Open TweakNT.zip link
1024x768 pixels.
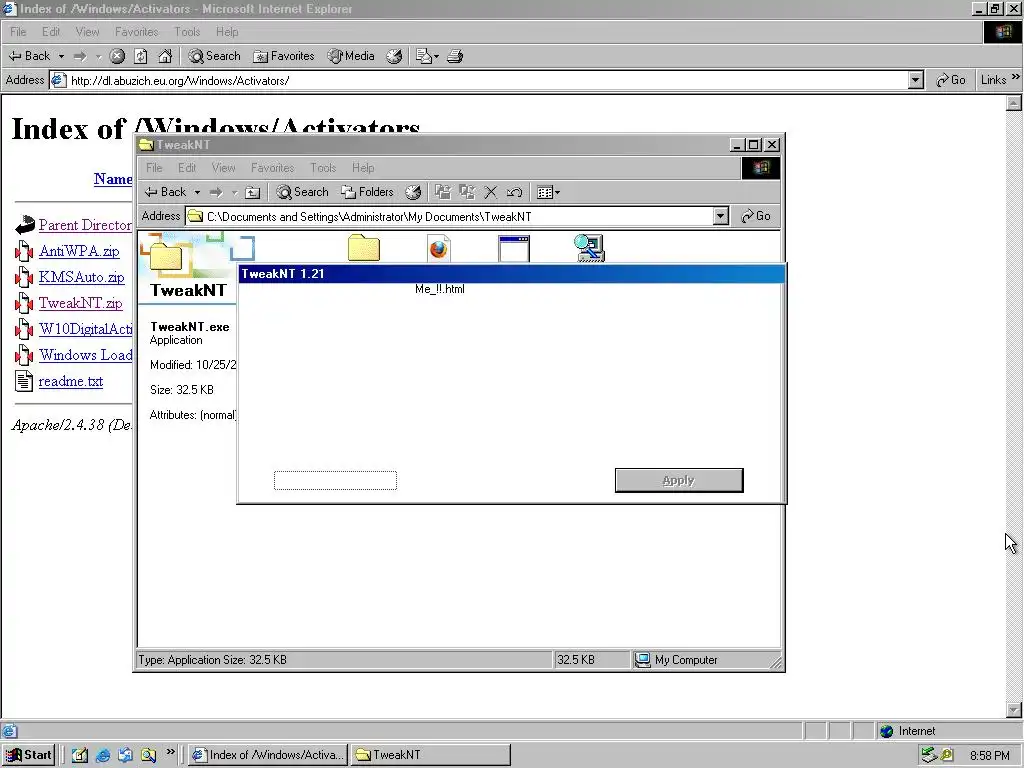pos(80,303)
